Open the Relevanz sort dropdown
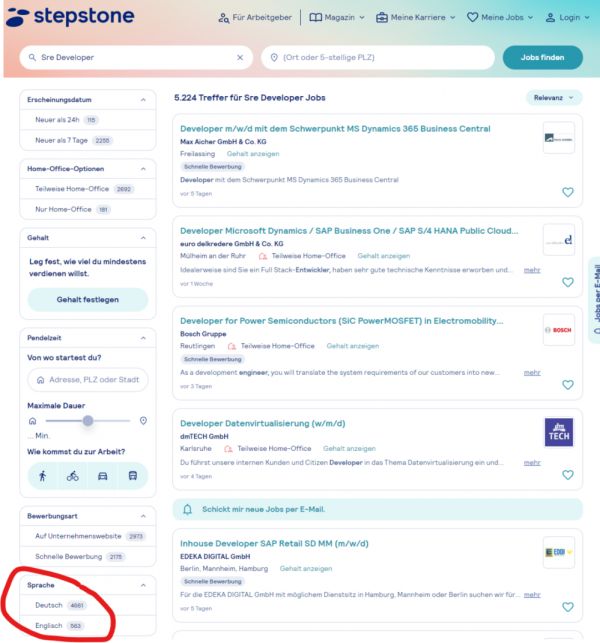The image size is (600, 643). [x=554, y=98]
